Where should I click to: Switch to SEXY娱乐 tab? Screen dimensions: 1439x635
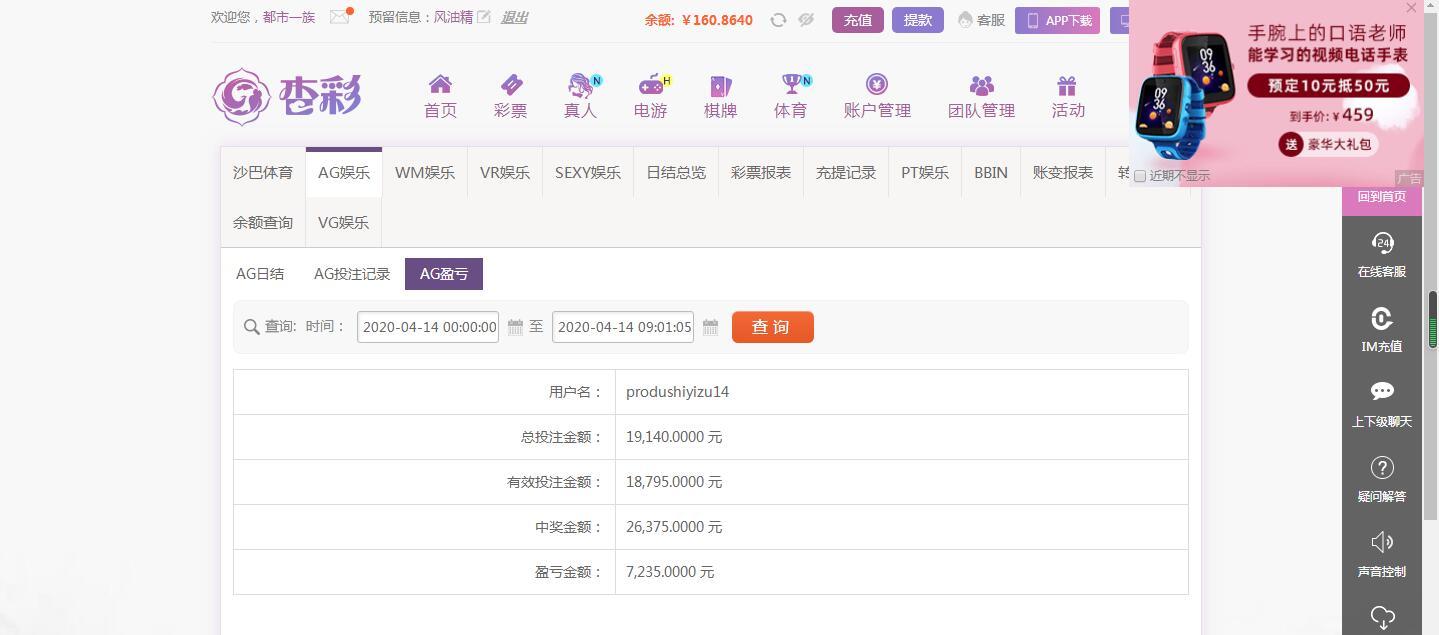click(588, 173)
